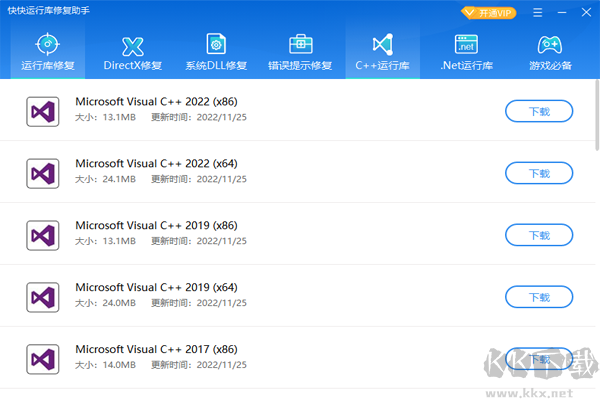Download Visual C++ 2017 (x86)
Screen dimensions: 600x400
click(539, 359)
